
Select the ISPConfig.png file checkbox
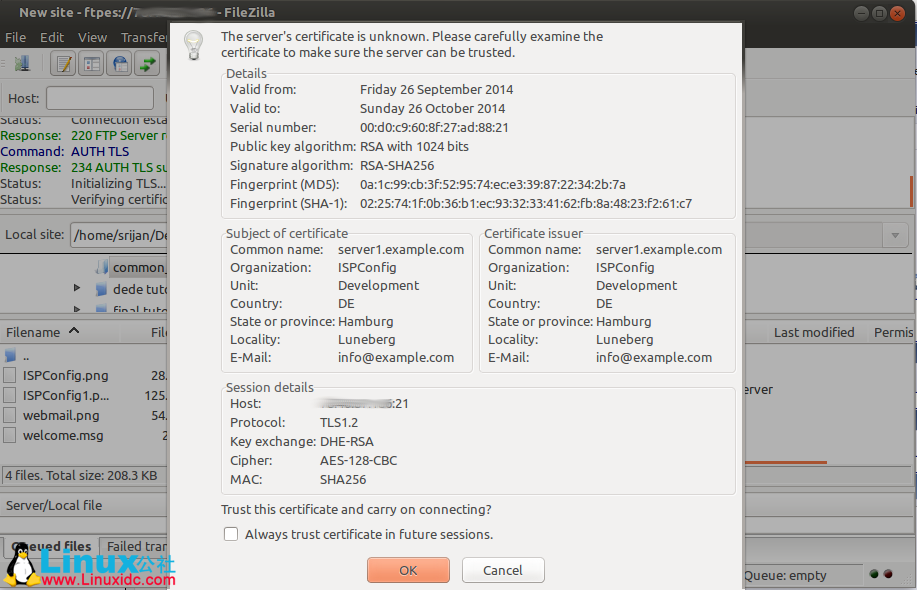point(9,375)
